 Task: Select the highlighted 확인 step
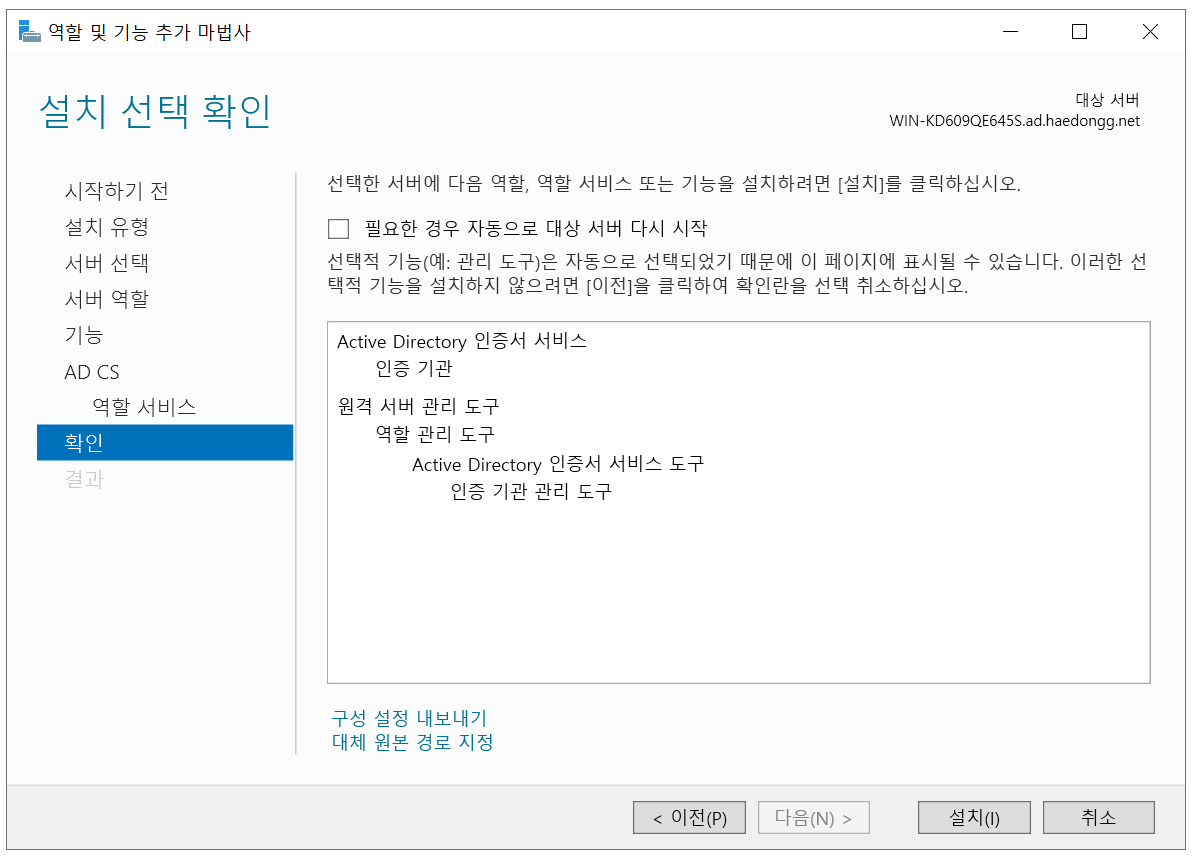(164, 443)
